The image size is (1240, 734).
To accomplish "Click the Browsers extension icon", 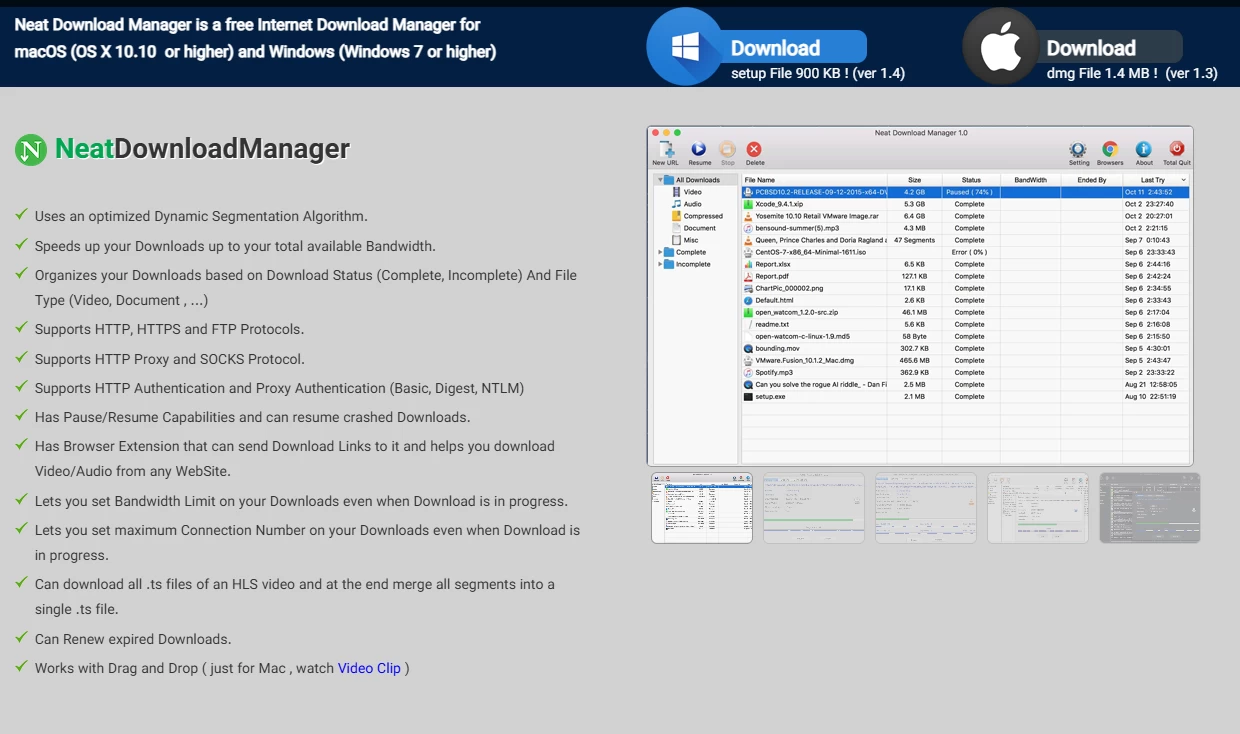I will (x=1110, y=146).
